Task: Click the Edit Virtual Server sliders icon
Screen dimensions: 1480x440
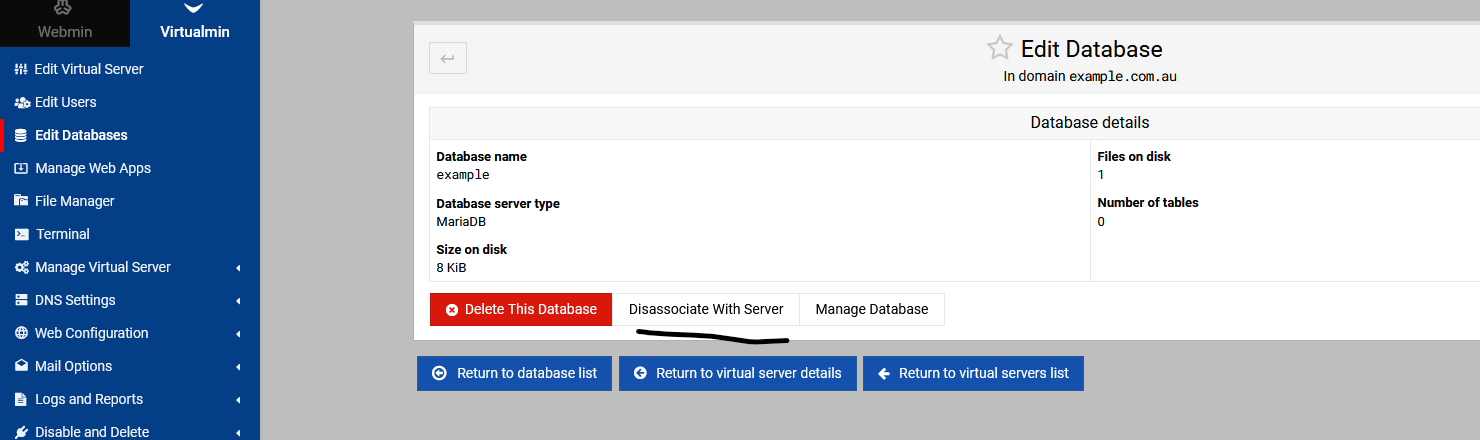Action: point(21,69)
